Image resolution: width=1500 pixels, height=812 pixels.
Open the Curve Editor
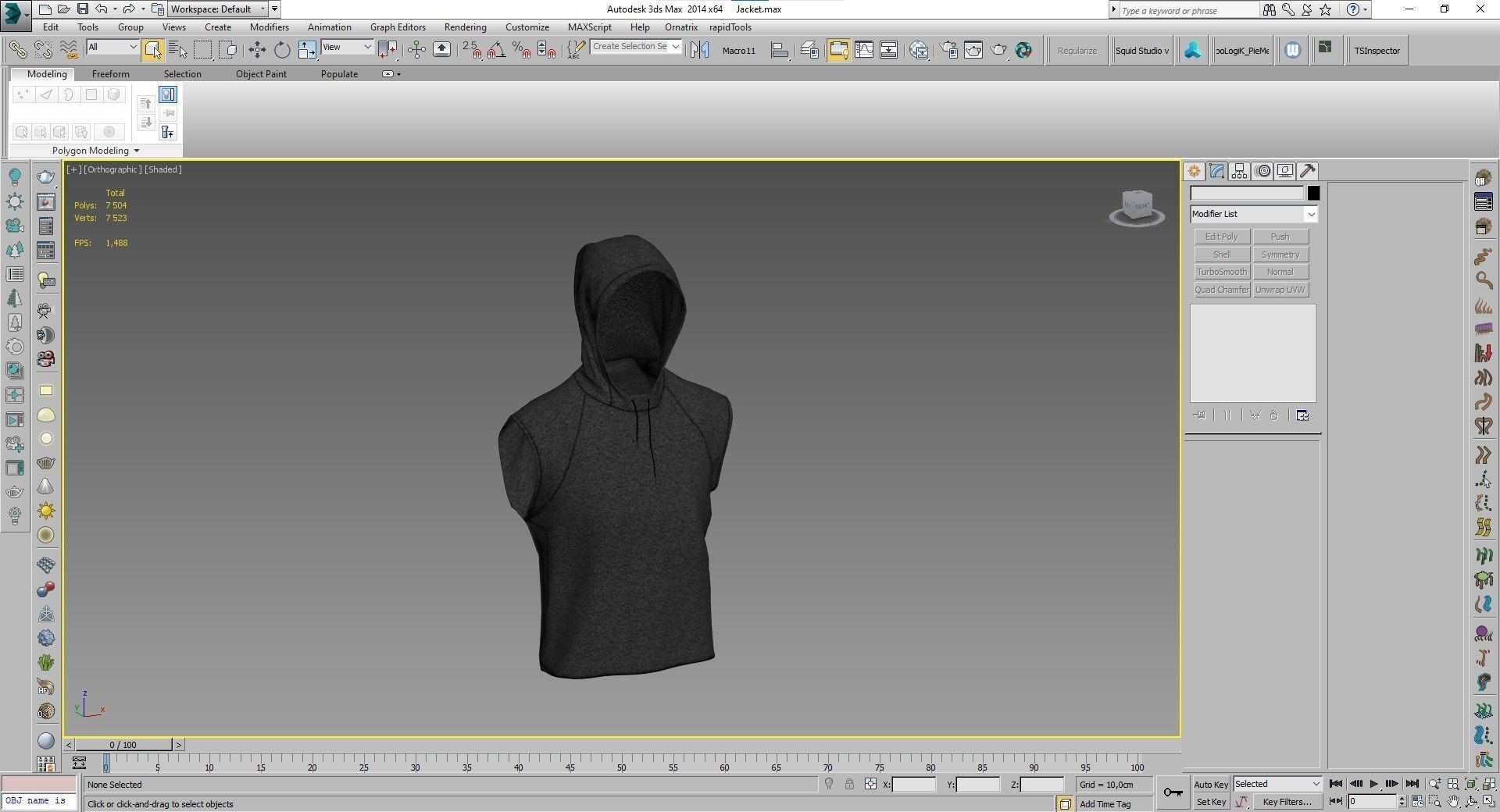[x=863, y=51]
